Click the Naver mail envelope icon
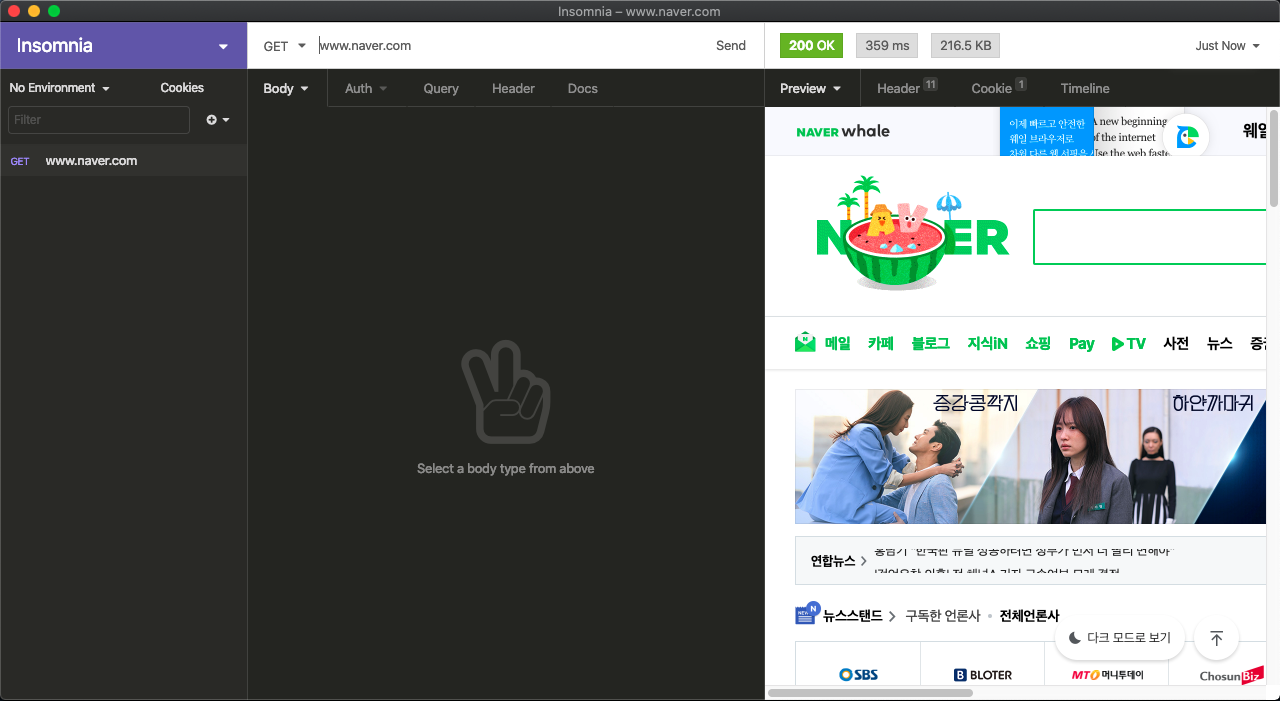Viewport: 1280px width, 701px height. 805,342
